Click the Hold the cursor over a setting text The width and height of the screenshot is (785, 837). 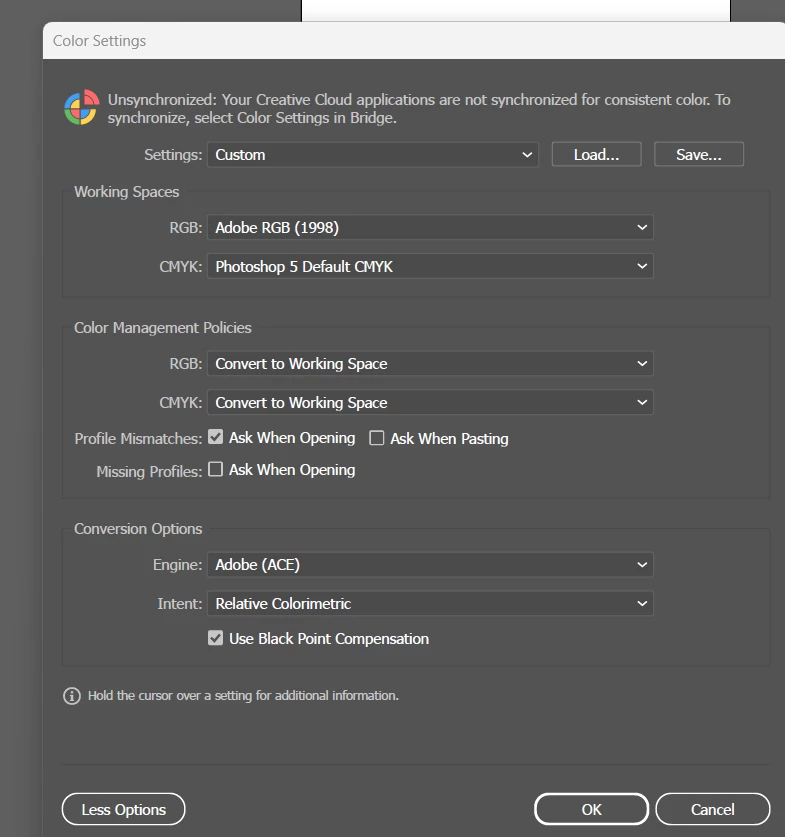243,696
